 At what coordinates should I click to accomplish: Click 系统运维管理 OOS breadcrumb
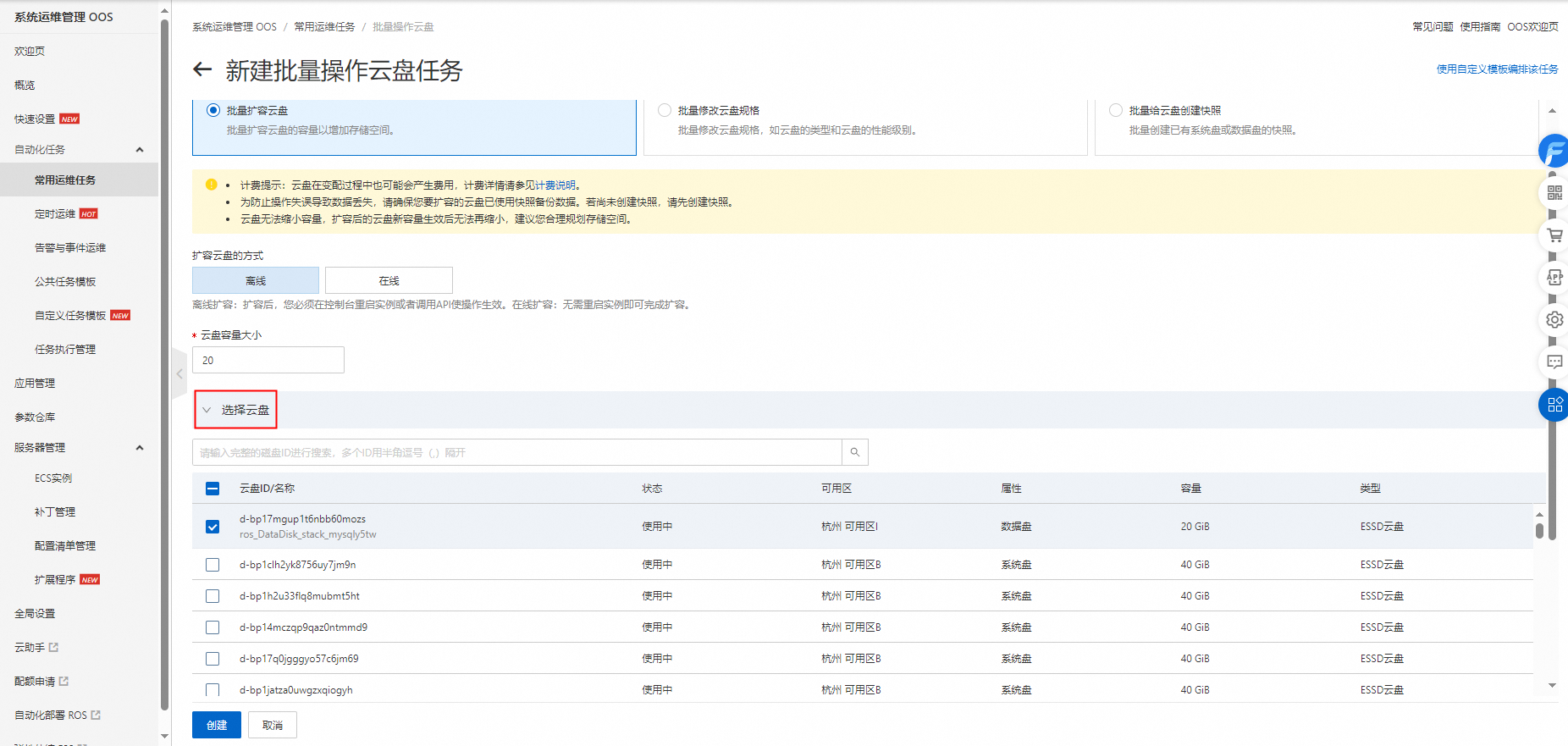tap(235, 26)
